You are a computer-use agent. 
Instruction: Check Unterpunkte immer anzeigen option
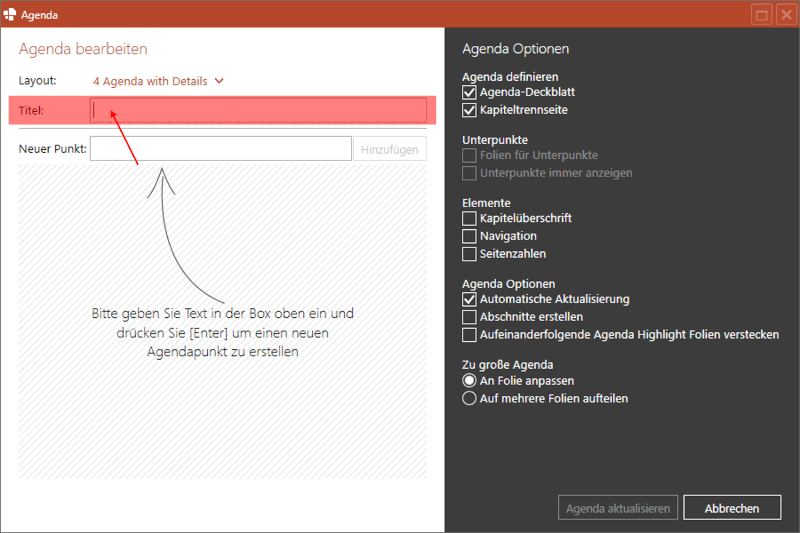pos(470,173)
